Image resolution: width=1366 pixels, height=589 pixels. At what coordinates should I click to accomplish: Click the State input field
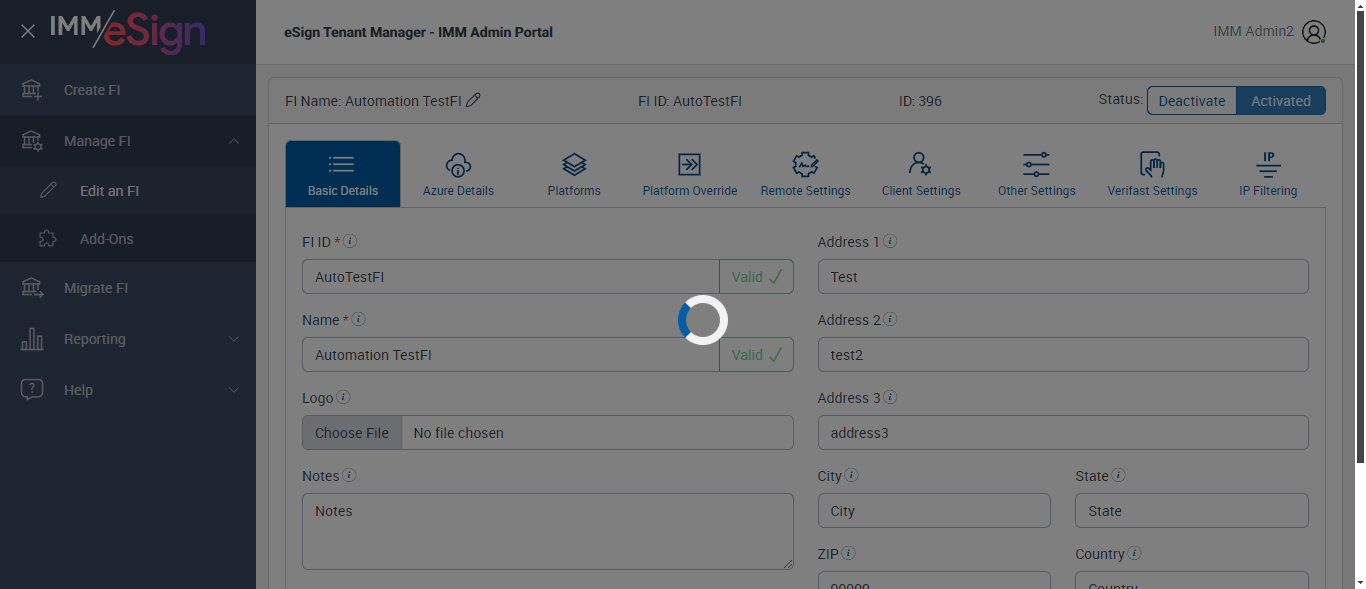click(1192, 511)
